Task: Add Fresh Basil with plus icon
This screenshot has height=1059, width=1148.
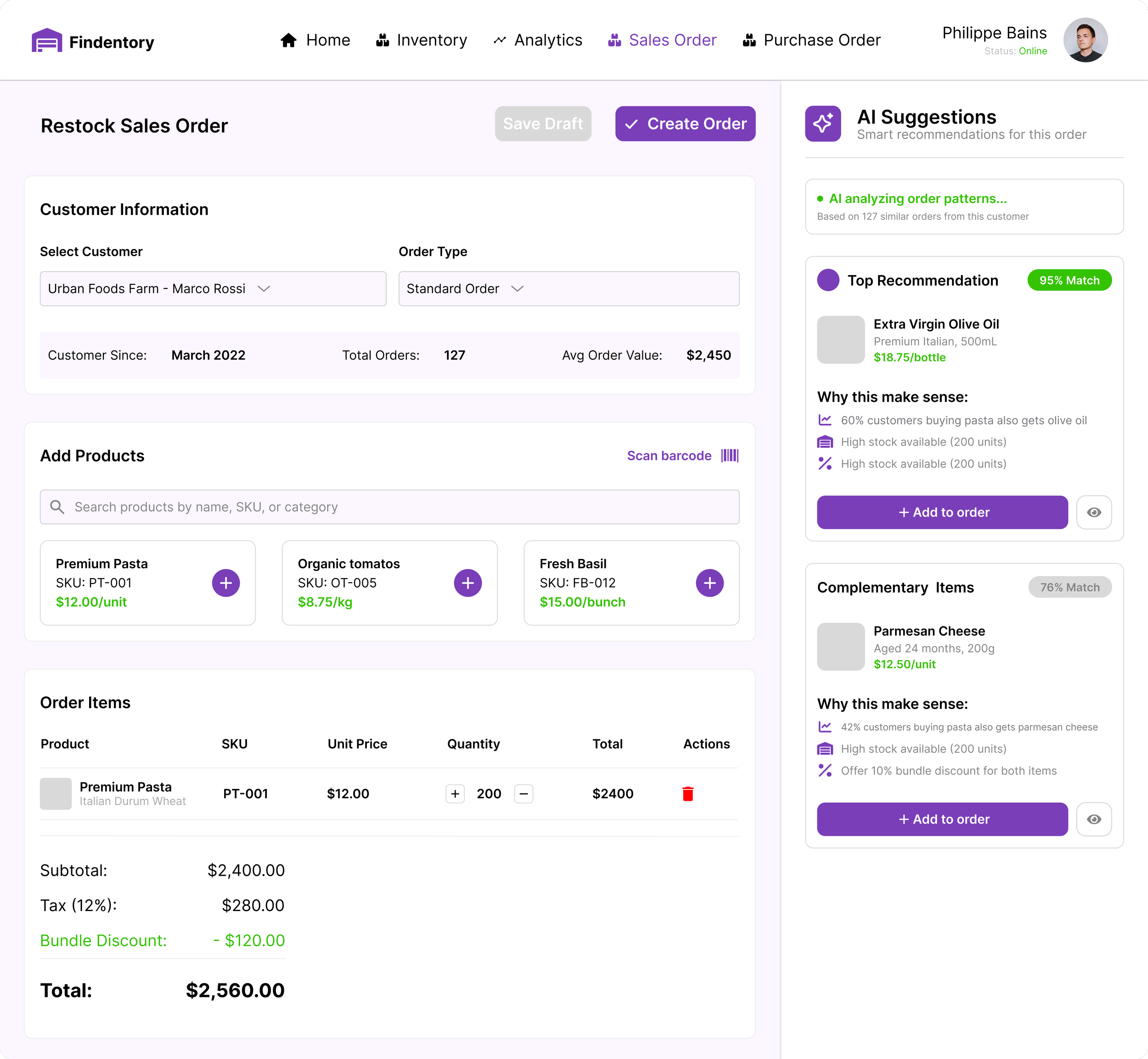Action: coord(709,583)
